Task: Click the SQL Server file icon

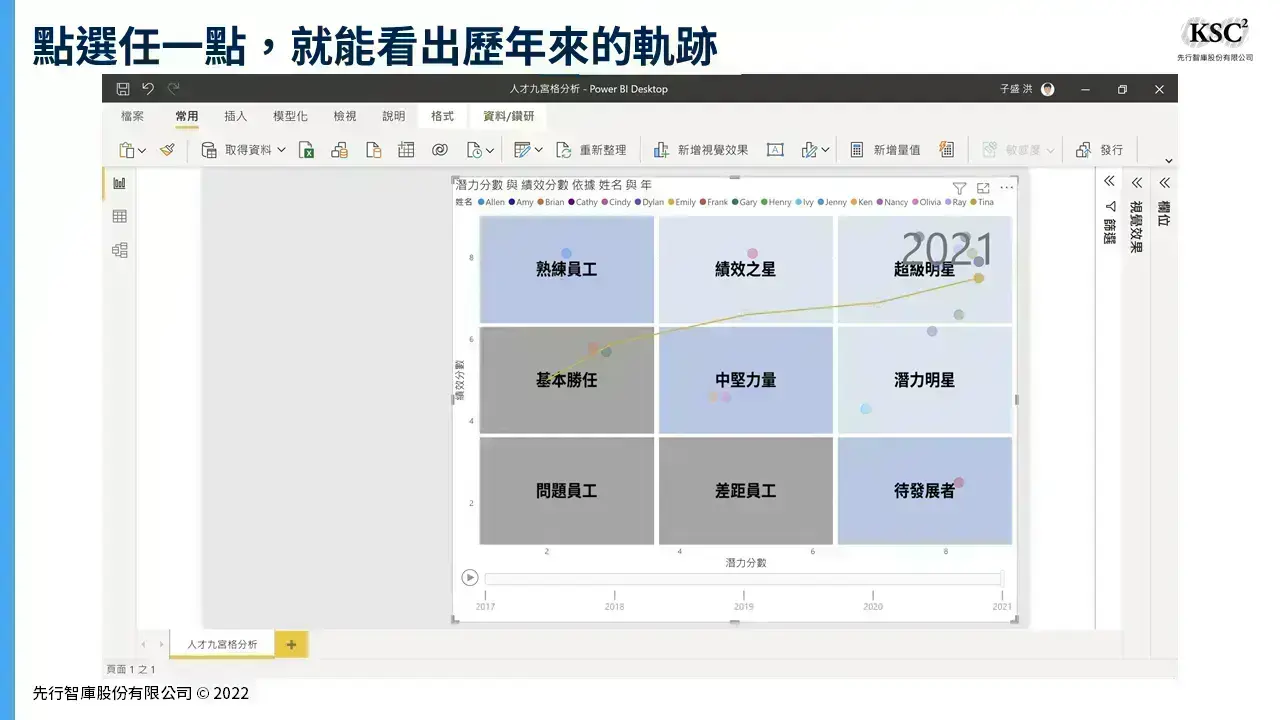Action: [373, 150]
